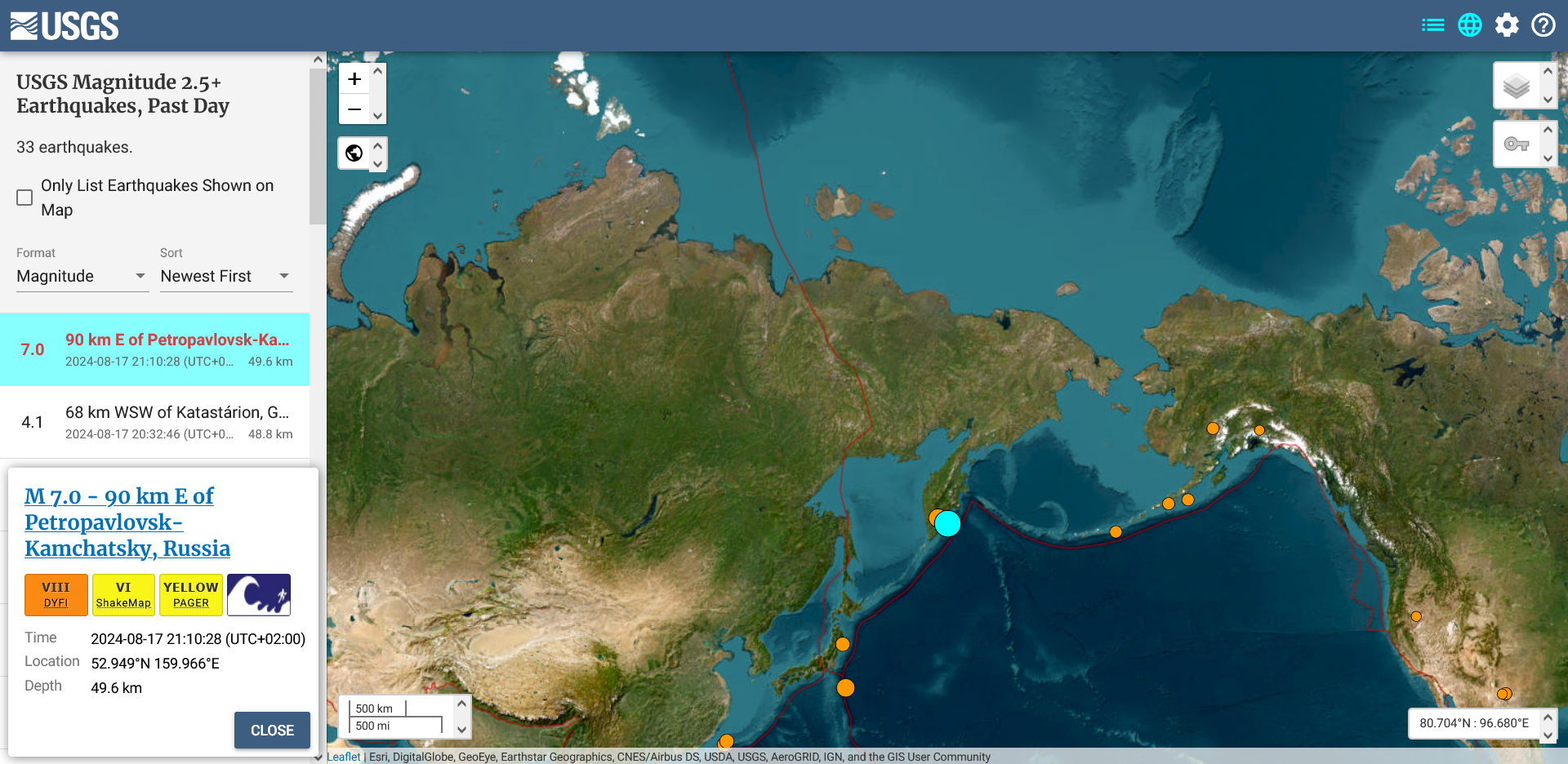Open the earthquake list menu icon

(x=1432, y=24)
